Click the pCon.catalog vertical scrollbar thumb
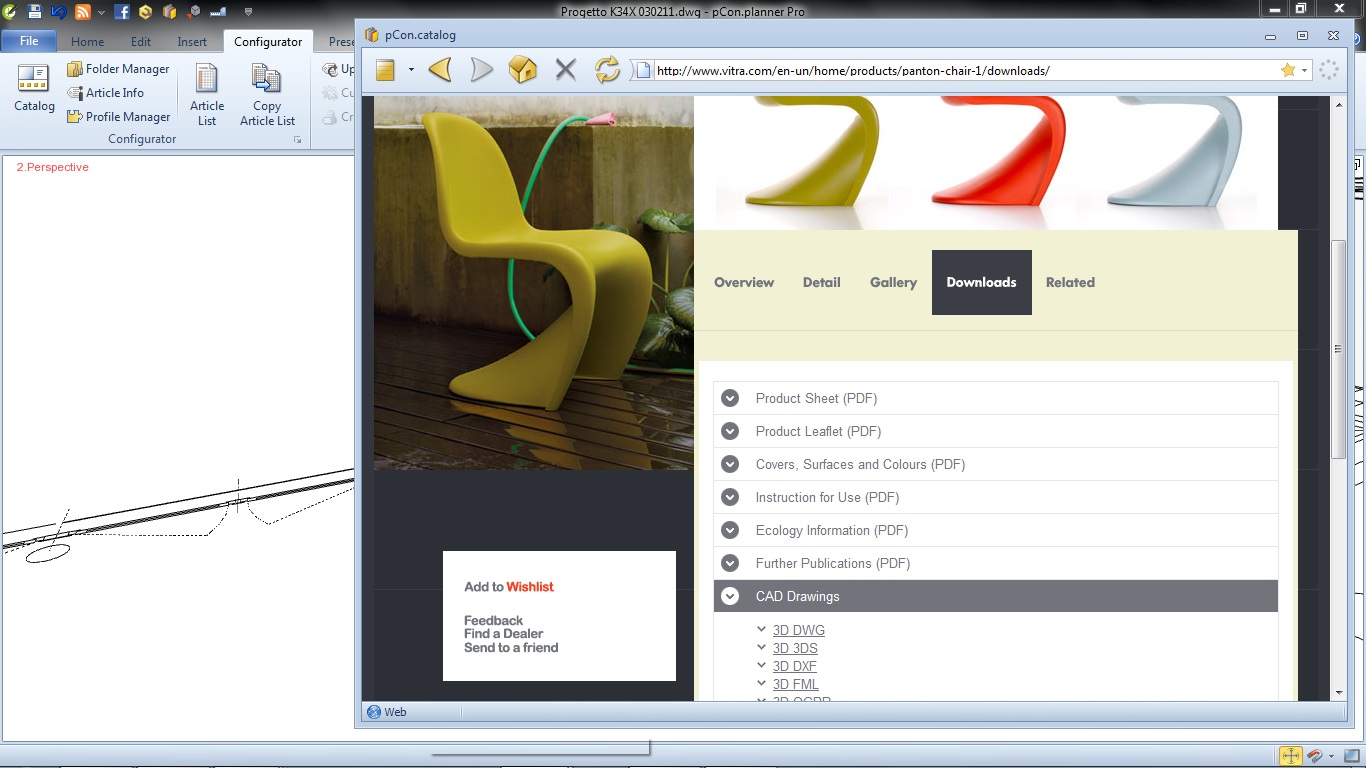 (1338, 349)
